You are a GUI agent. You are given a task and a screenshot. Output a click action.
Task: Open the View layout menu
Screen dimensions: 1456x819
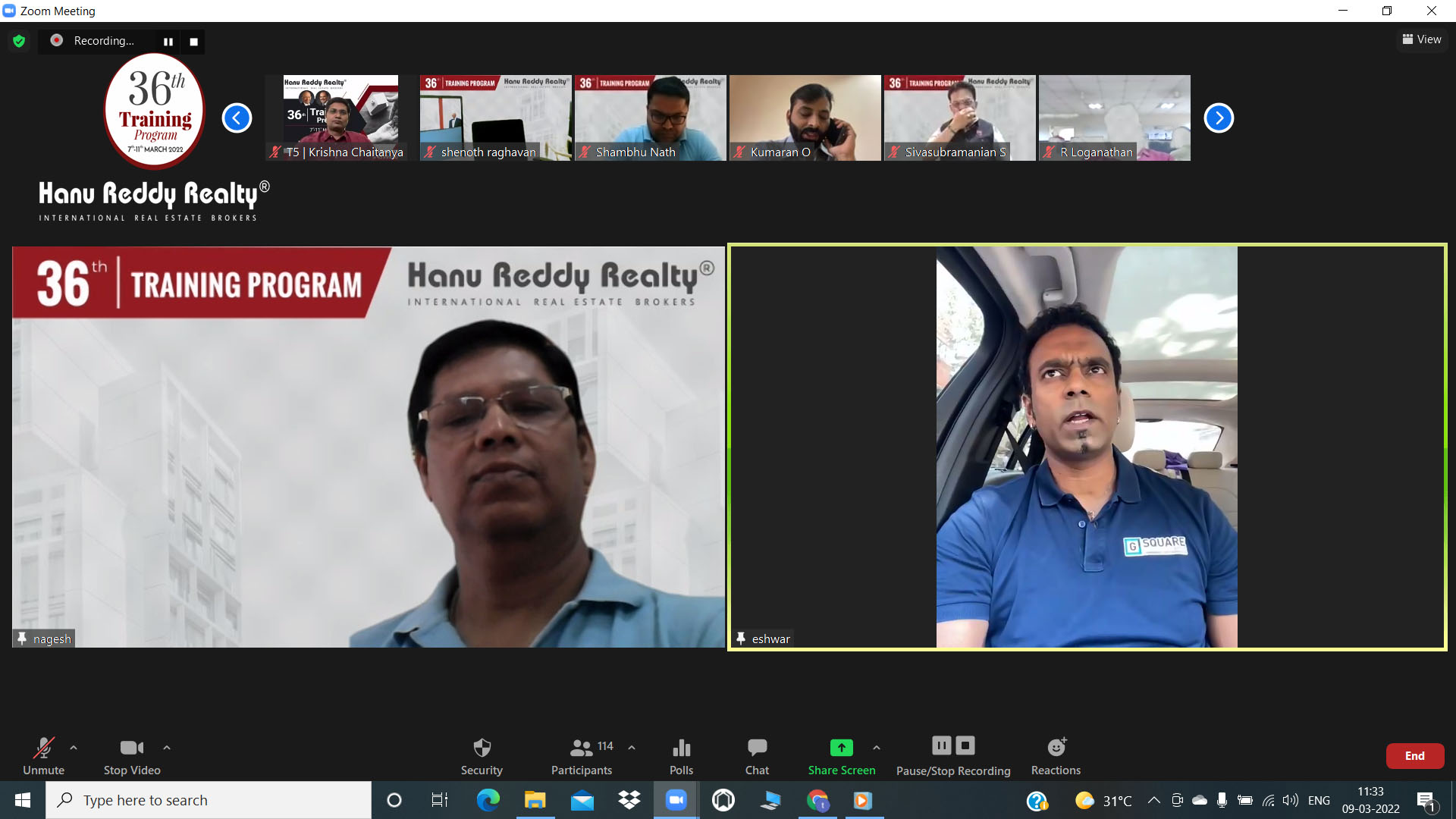1421,39
